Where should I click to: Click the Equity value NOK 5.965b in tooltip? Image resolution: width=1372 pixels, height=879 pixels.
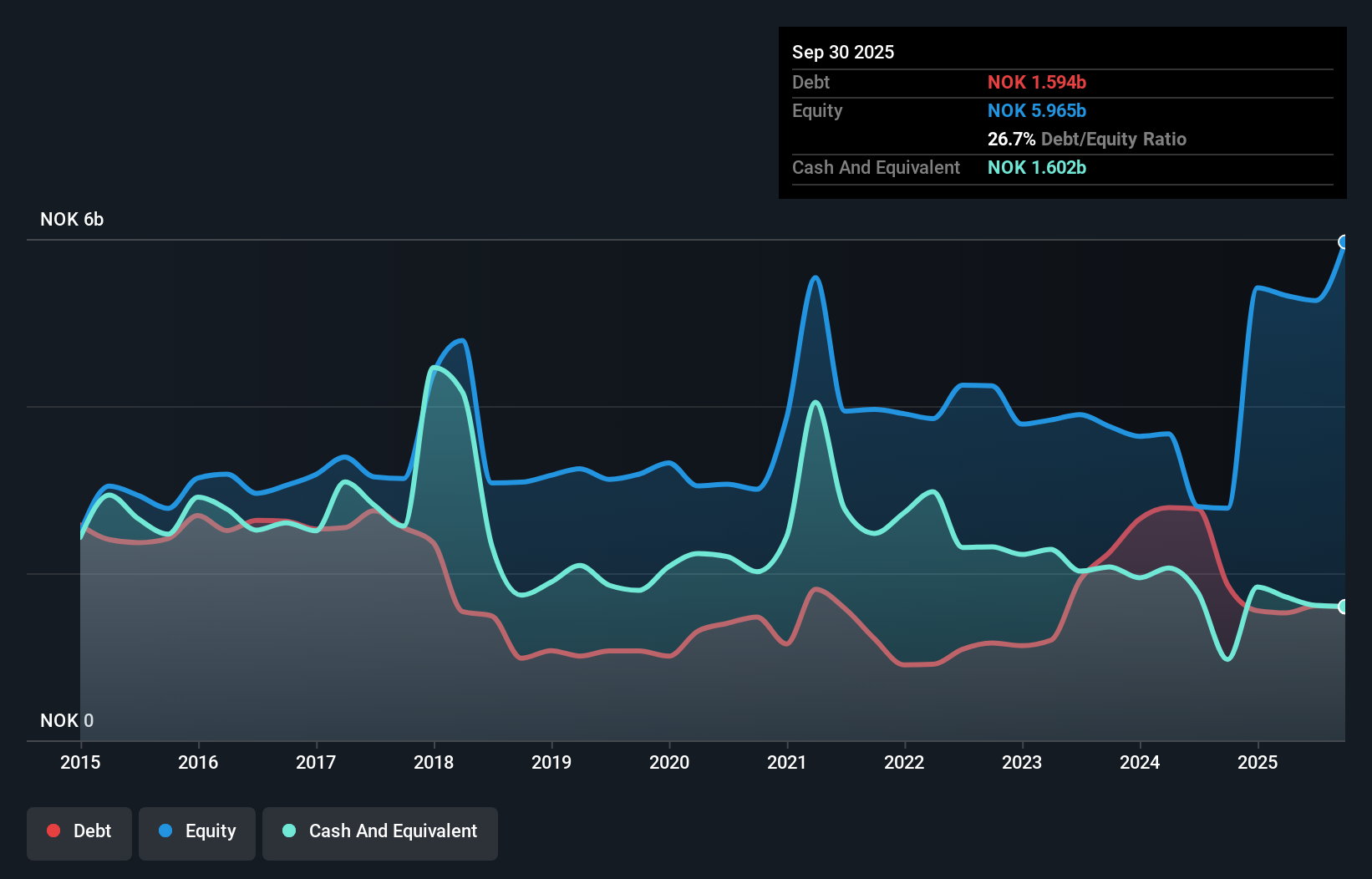tap(1036, 110)
